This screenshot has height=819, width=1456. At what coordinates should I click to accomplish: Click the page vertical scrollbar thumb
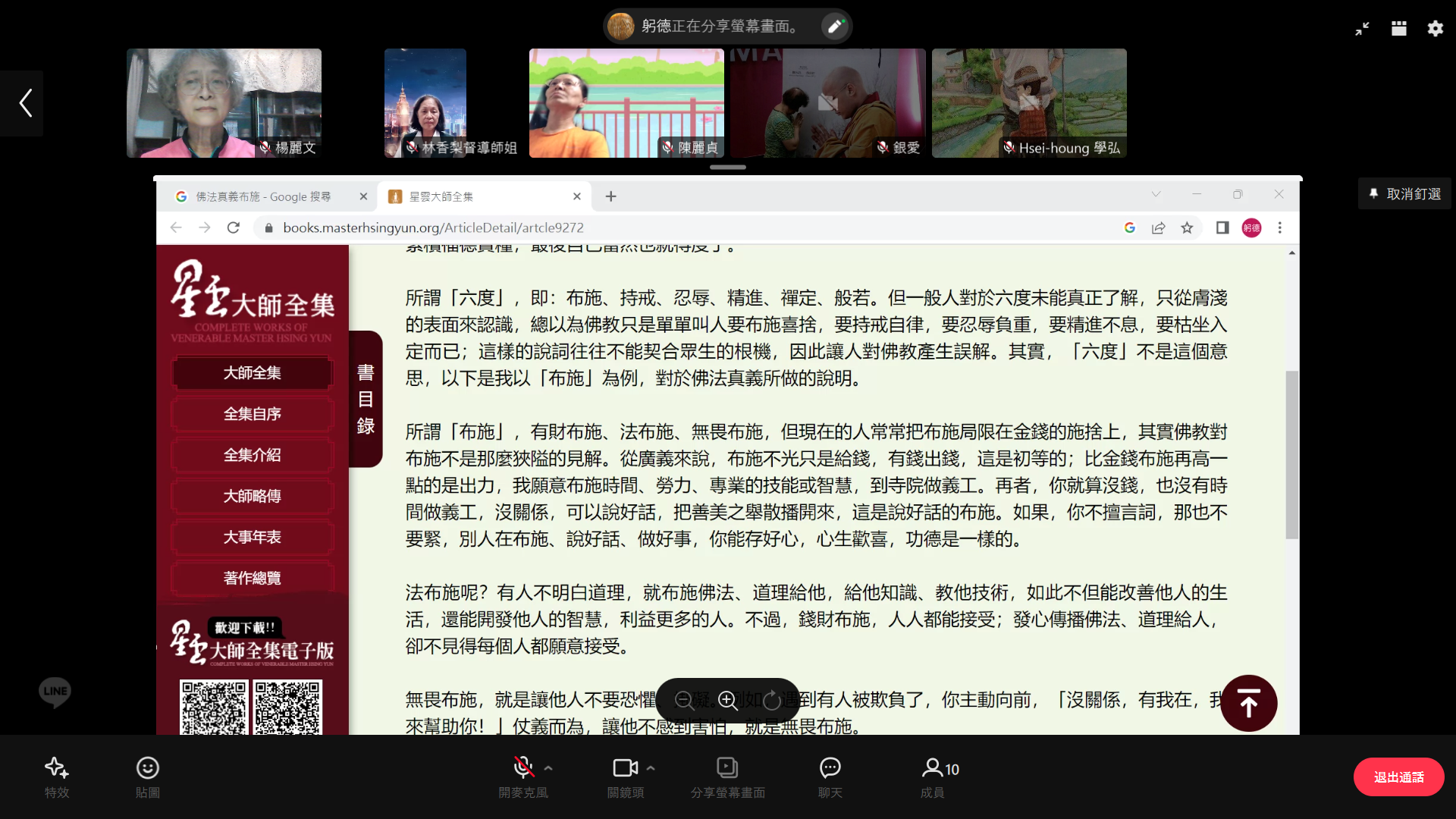(x=1291, y=455)
